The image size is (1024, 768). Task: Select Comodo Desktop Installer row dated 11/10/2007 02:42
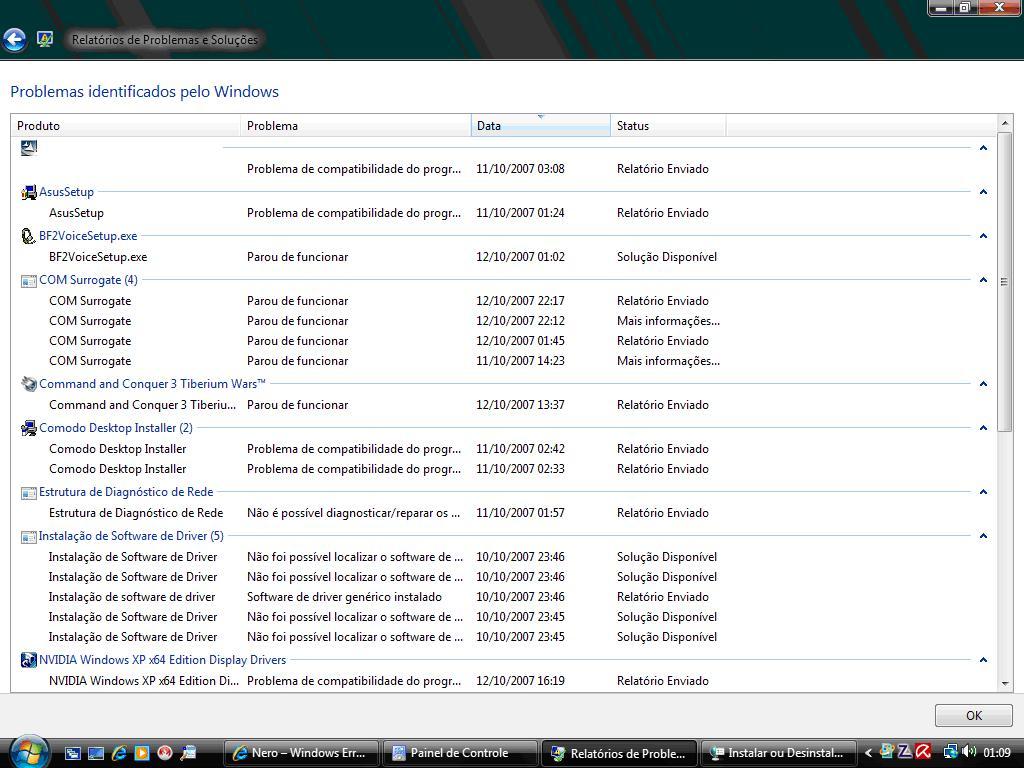coord(503,449)
